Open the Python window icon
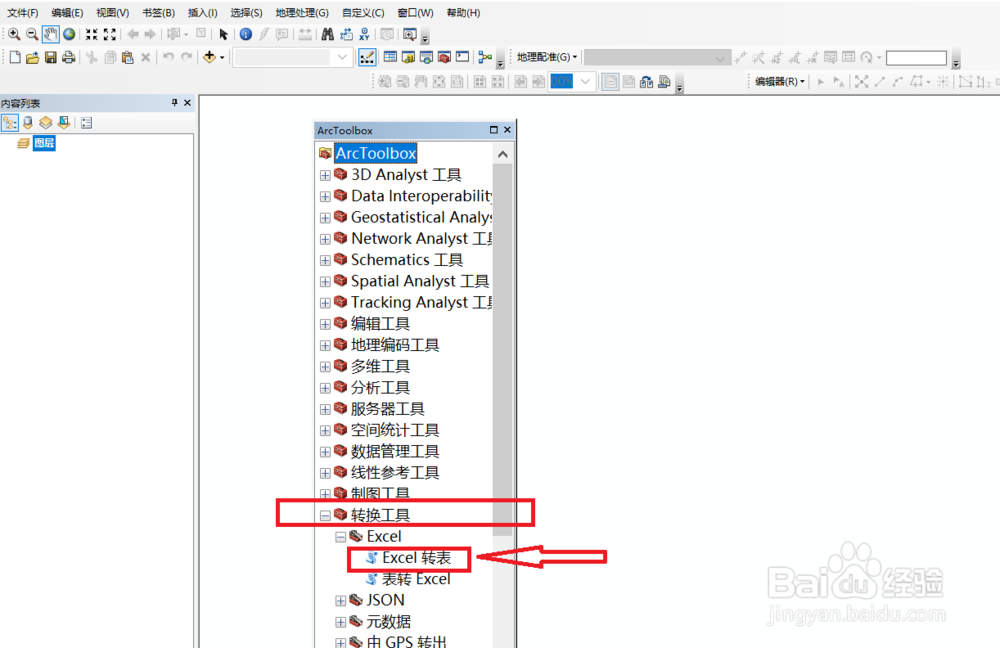1000x648 pixels. (462, 57)
